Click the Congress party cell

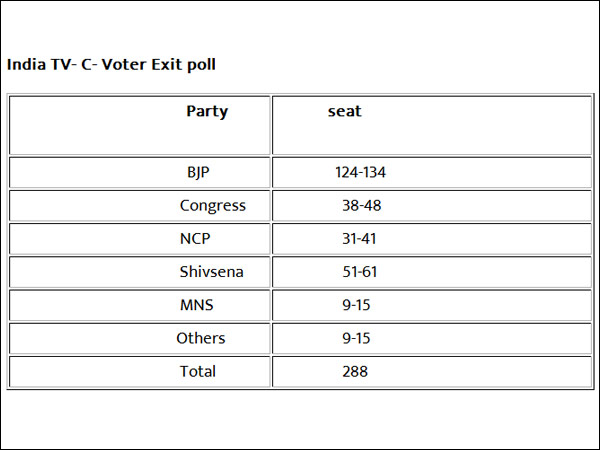212,206
